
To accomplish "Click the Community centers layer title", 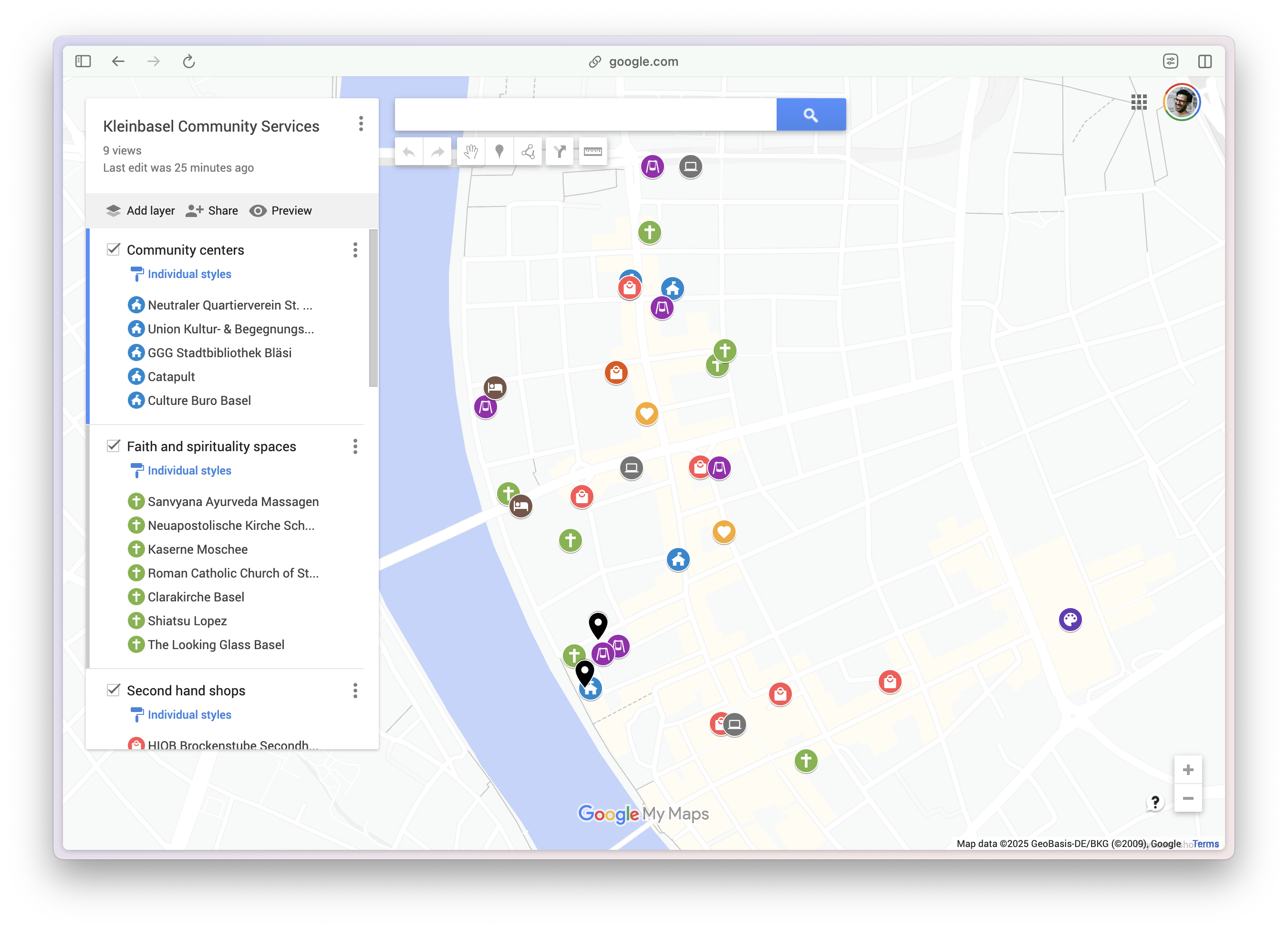I will pos(185,250).
